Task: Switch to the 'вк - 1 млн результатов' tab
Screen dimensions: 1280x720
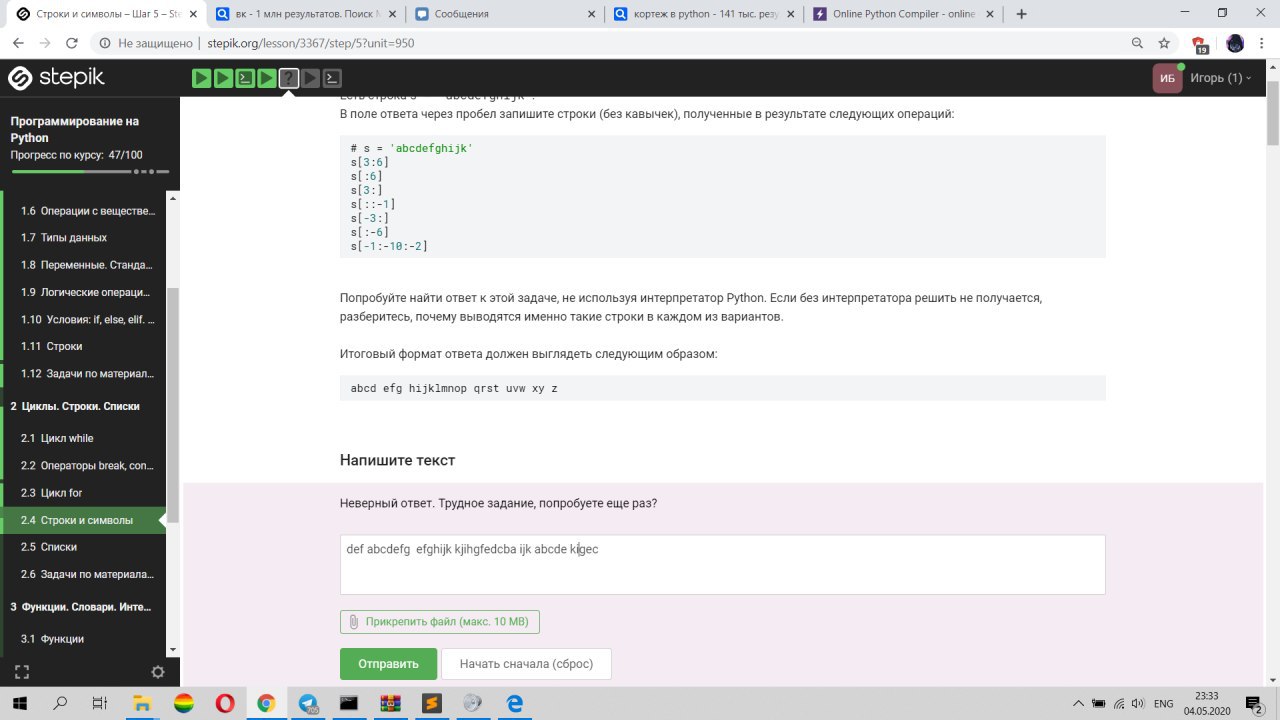Action: 305,14
